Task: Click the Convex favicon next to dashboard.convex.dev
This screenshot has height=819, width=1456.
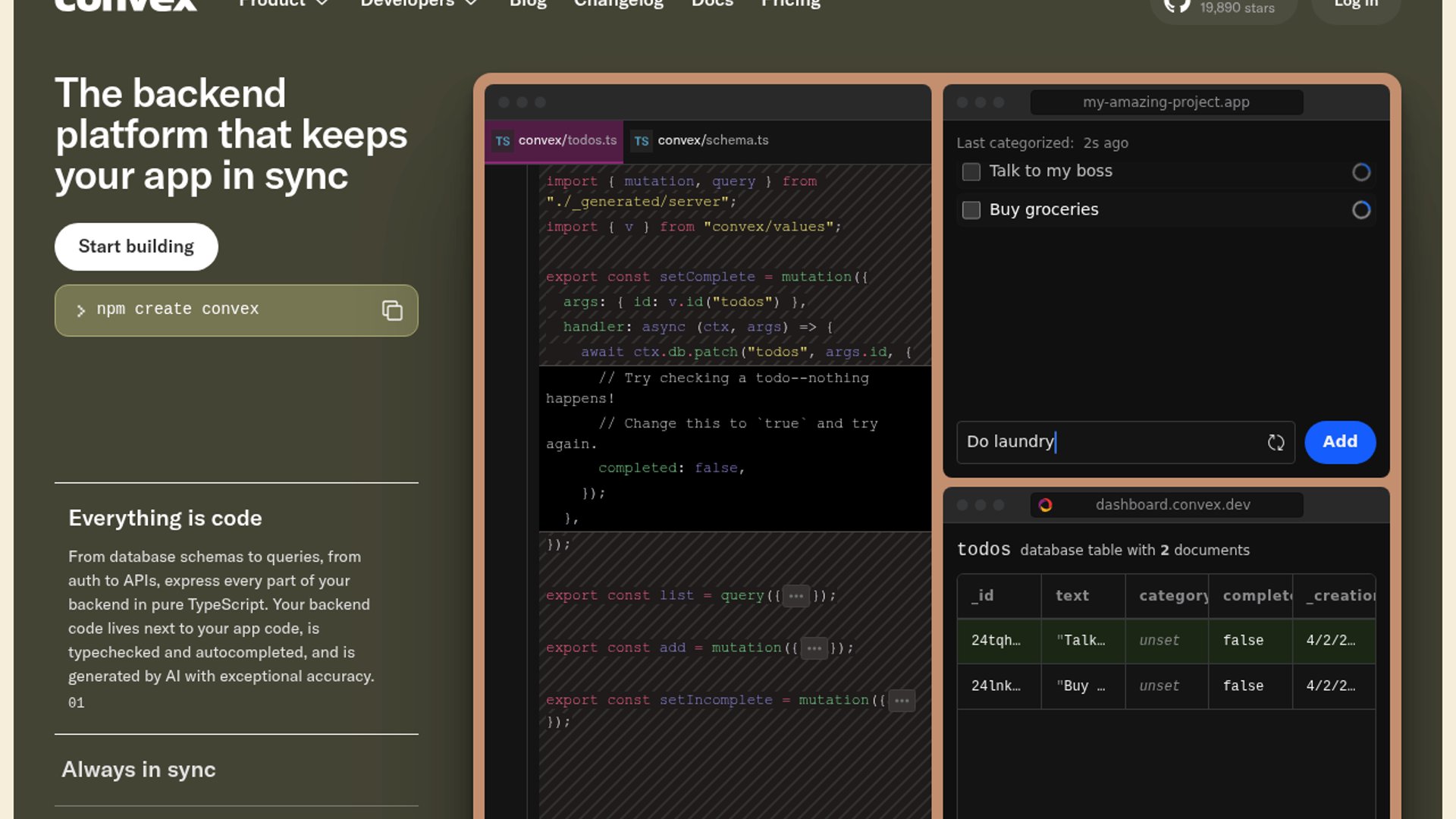Action: point(1046,505)
